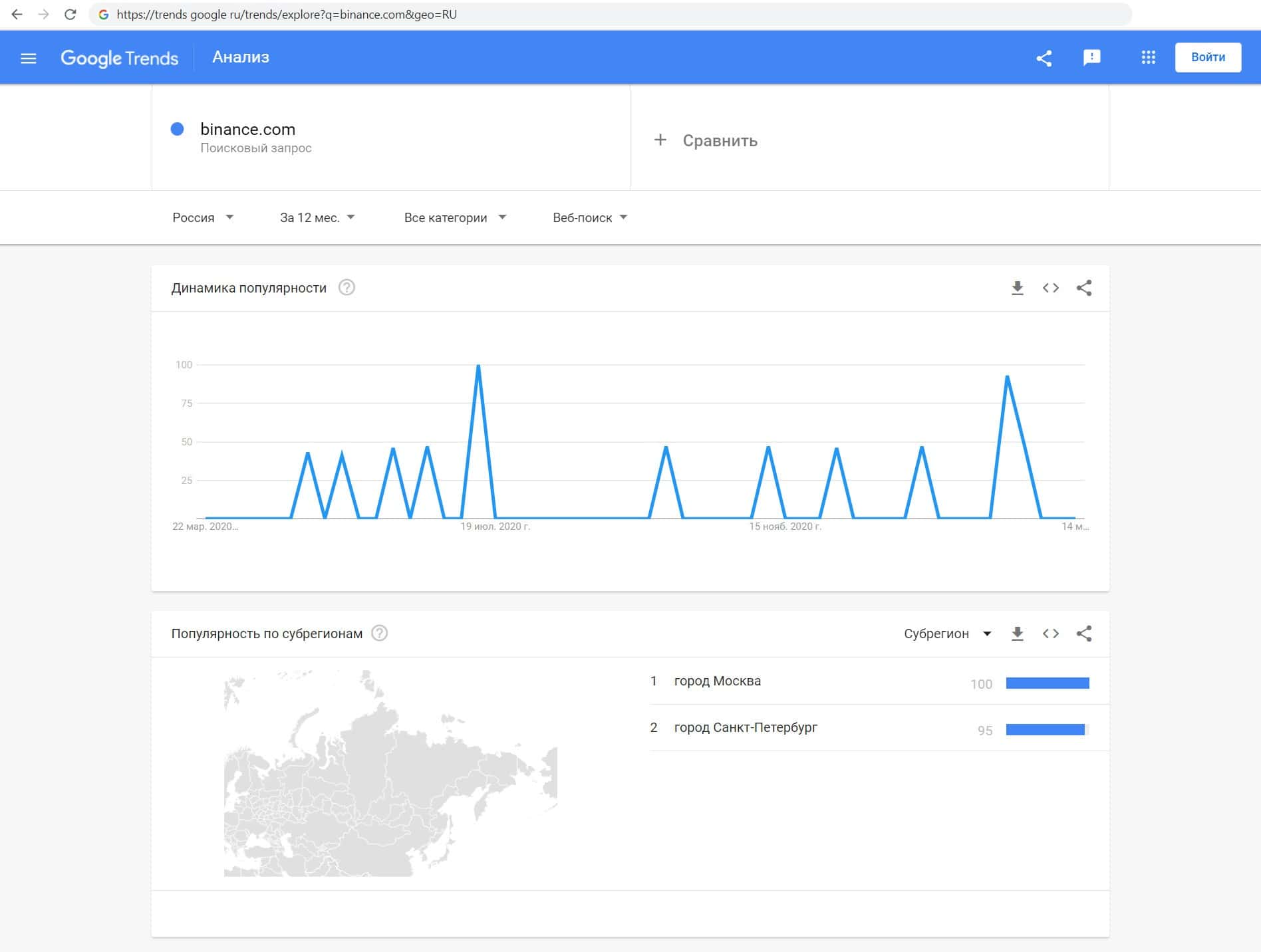Click the Войти sign-in button

tap(1208, 58)
